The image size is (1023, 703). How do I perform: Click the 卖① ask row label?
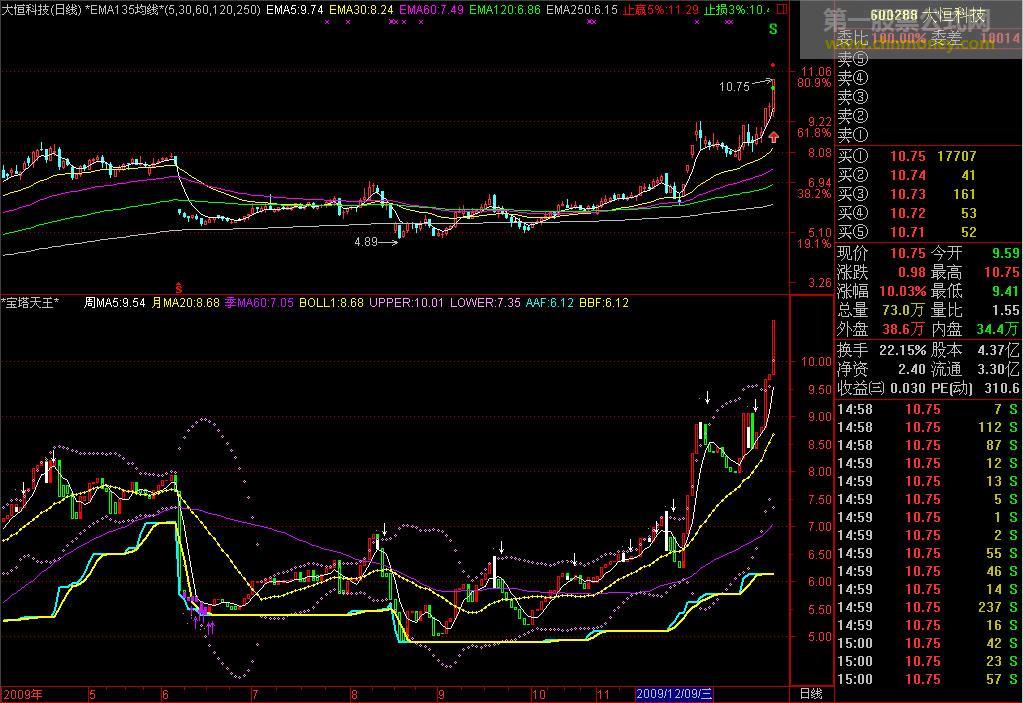[x=853, y=135]
